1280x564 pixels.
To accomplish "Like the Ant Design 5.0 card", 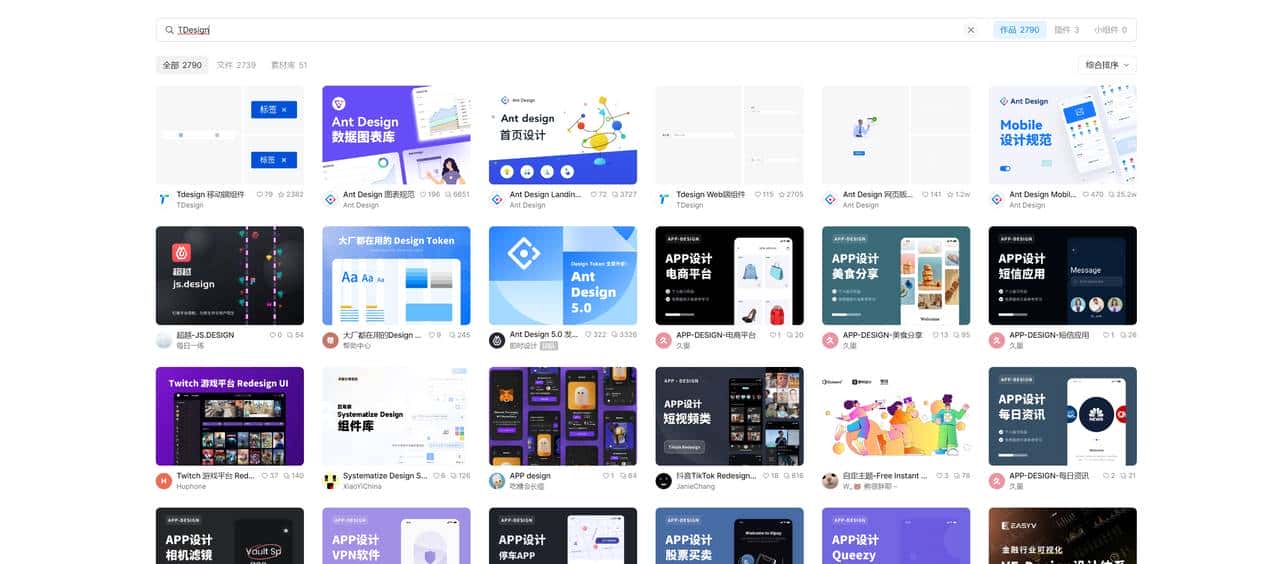I will [x=596, y=335].
